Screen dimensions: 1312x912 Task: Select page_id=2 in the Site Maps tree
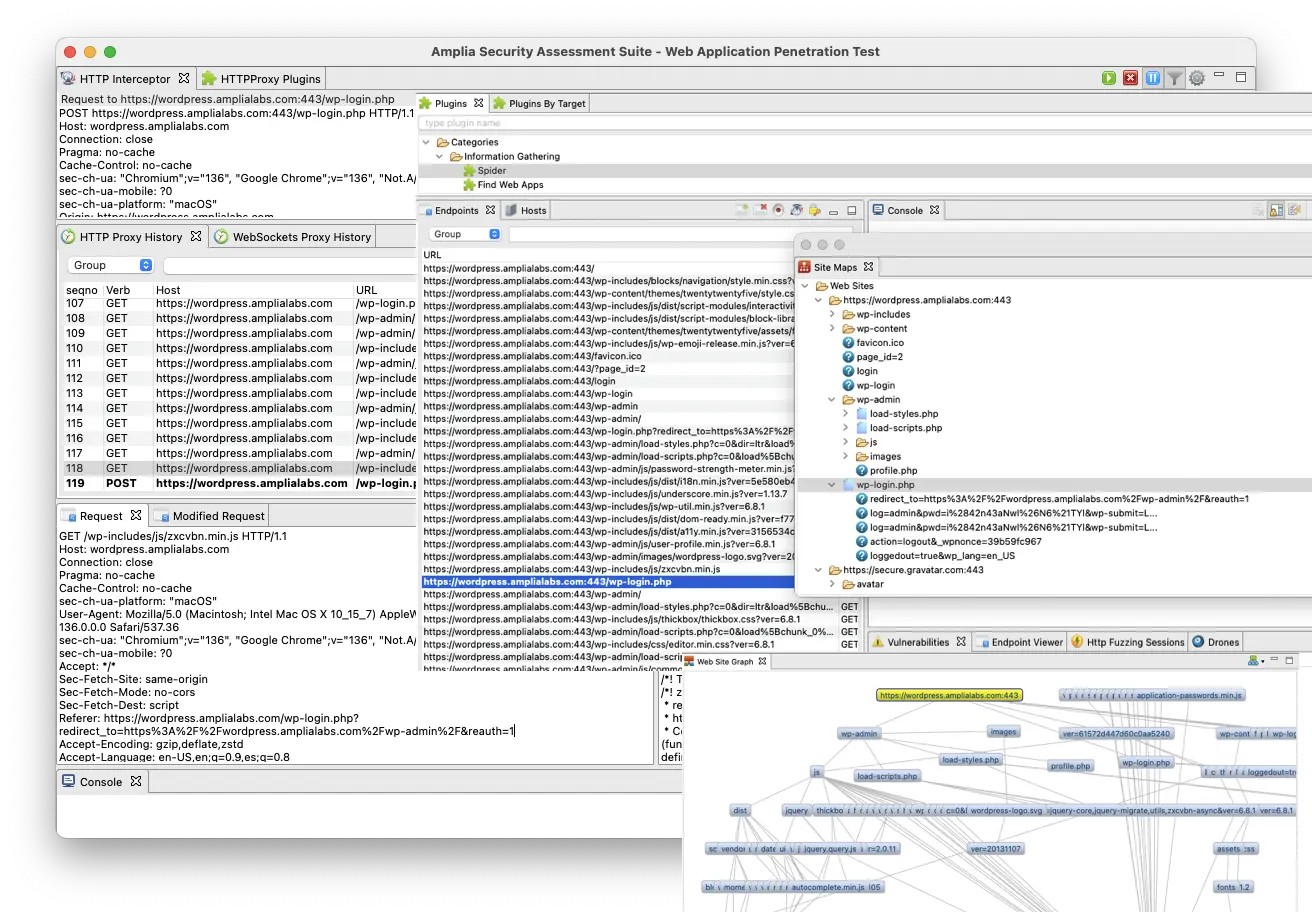click(x=879, y=357)
